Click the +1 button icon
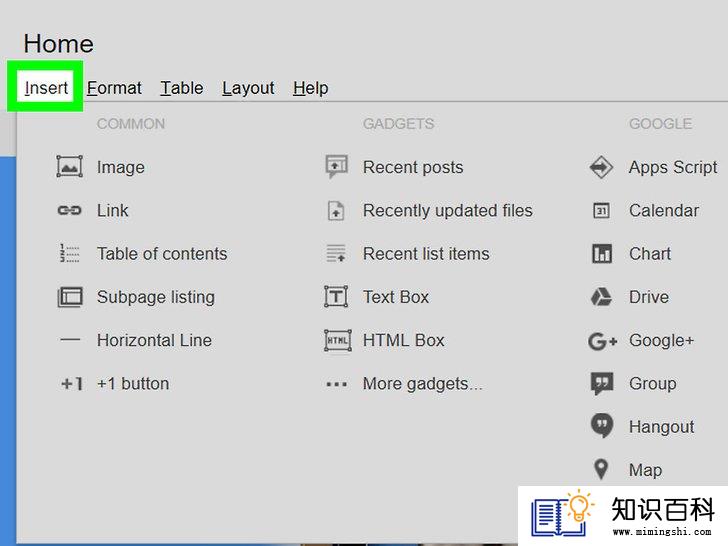This screenshot has width=728, height=546. (72, 384)
